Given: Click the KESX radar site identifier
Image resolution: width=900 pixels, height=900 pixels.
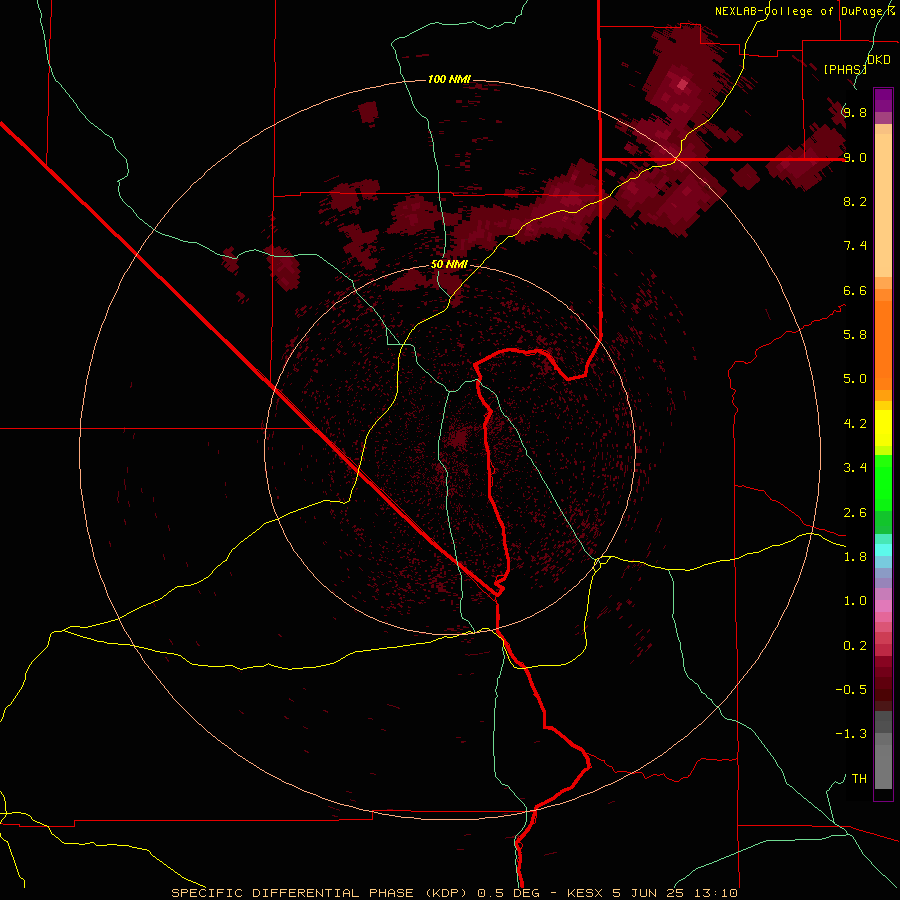Looking at the screenshot, I should pyautogui.click(x=585, y=893).
